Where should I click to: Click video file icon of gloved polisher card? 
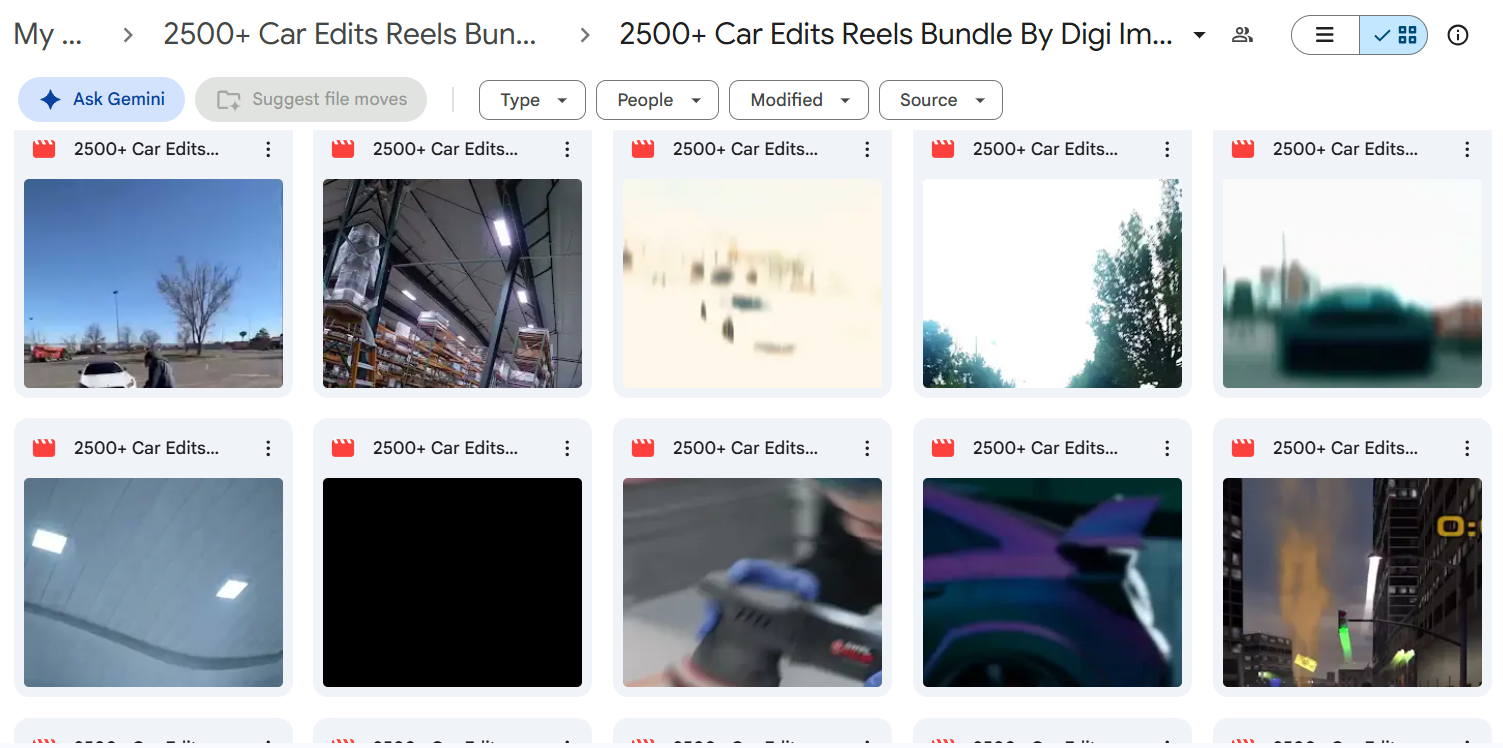coord(643,448)
